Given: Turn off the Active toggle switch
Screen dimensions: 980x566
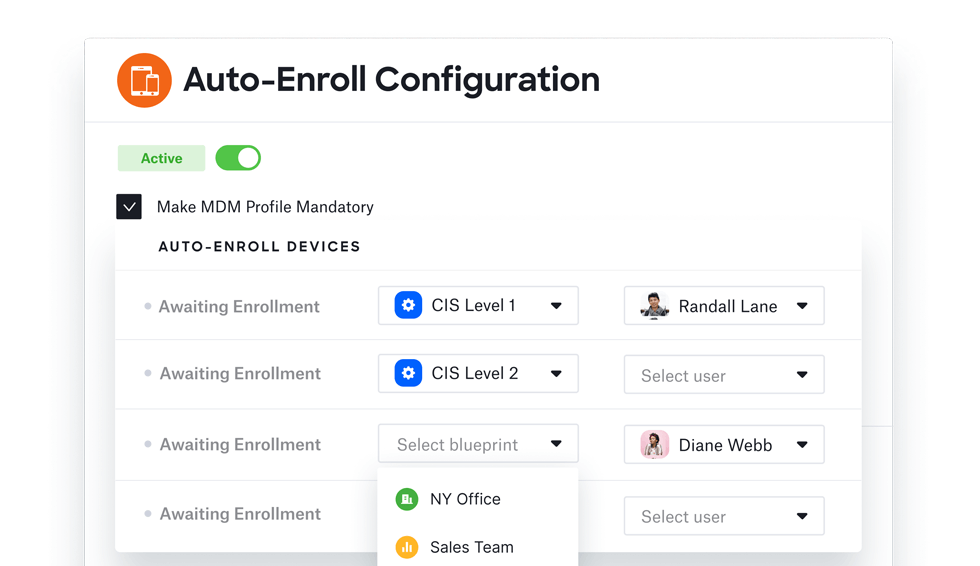Looking at the screenshot, I should (x=238, y=158).
